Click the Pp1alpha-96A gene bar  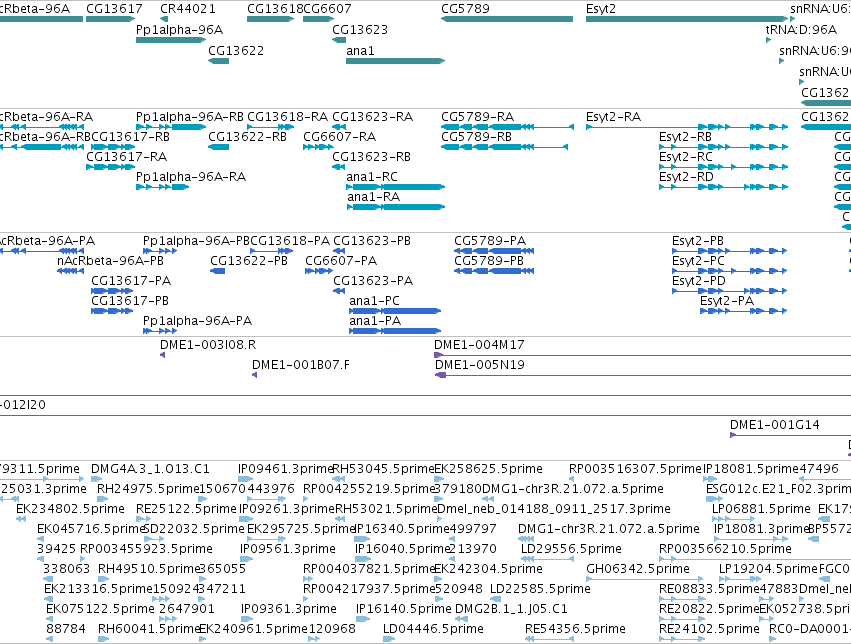tap(171, 40)
